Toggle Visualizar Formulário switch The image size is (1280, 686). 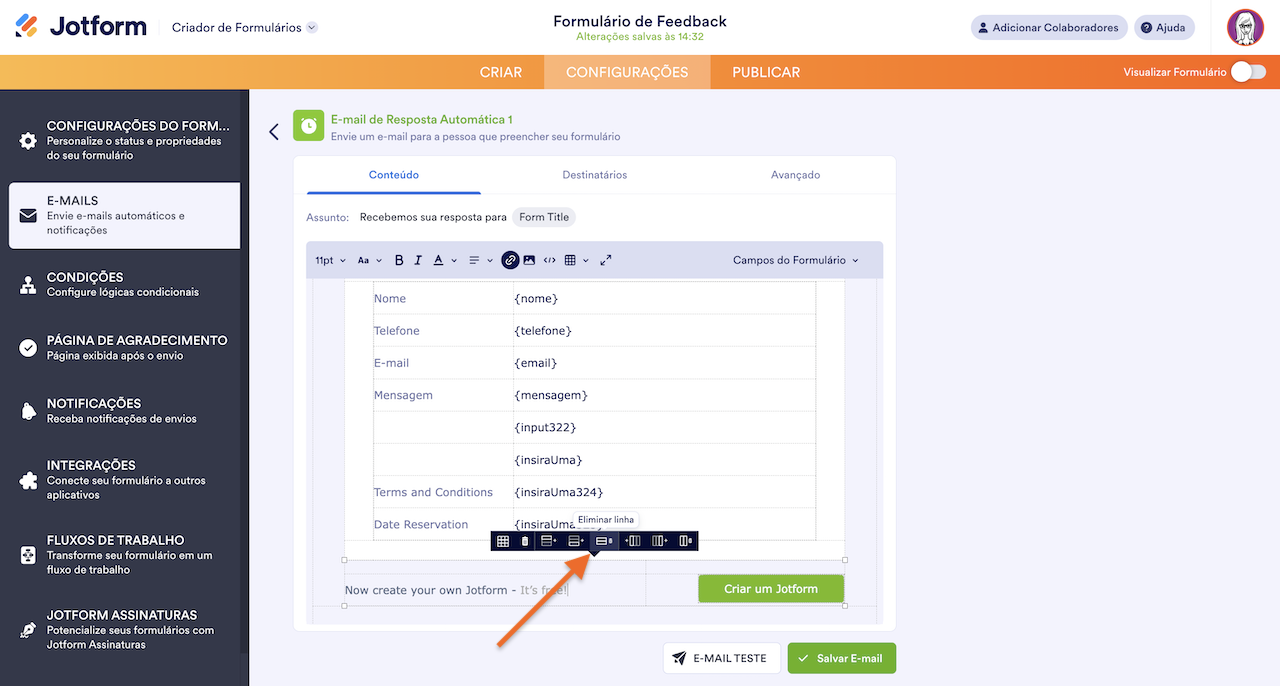(1247, 71)
